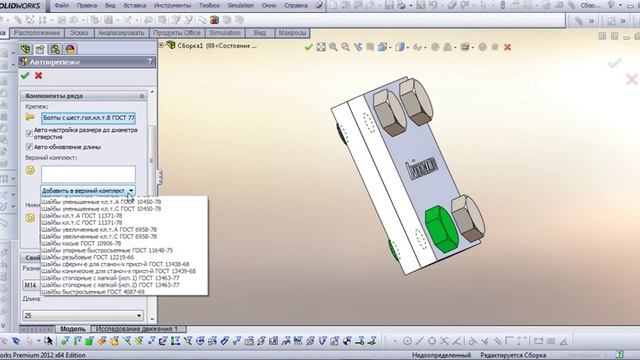Expand the lightbulb help dropdown arrow

(x=620, y=5)
